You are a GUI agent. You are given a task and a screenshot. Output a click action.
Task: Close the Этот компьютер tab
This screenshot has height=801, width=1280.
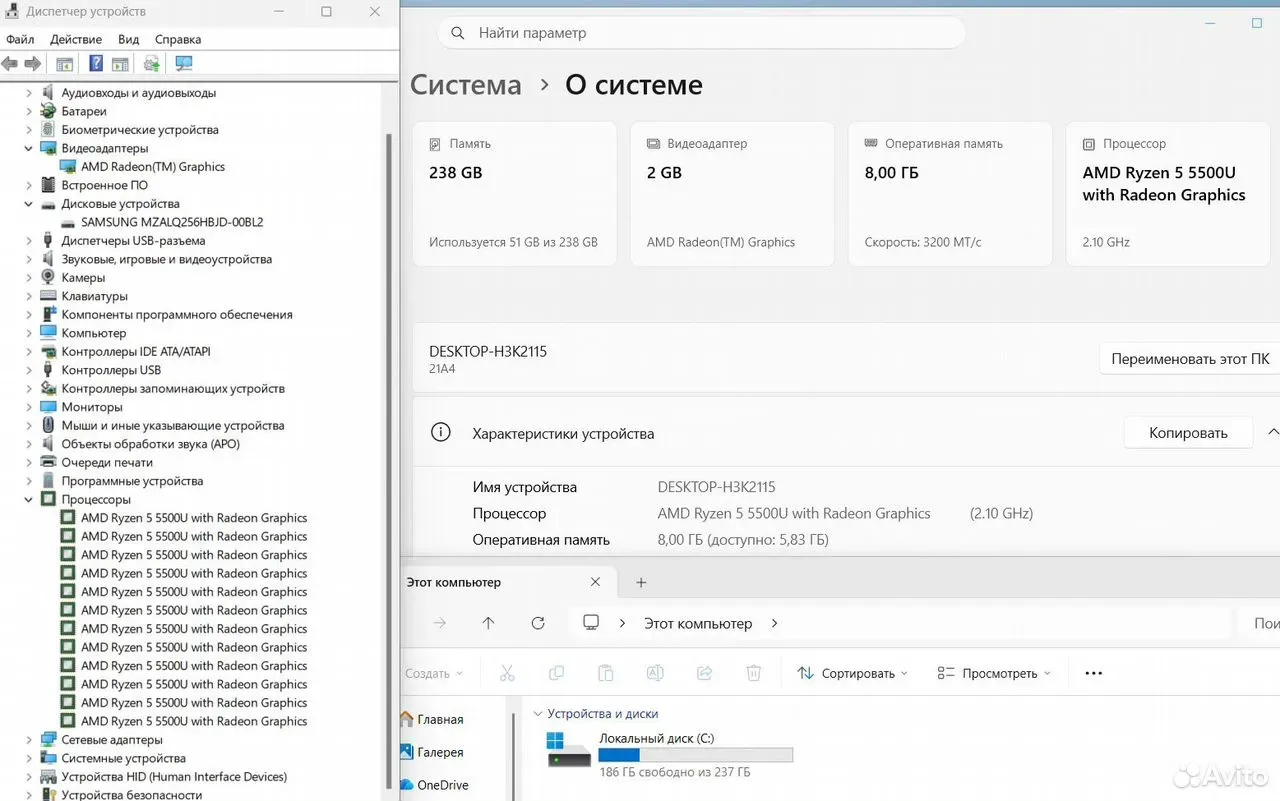(596, 582)
